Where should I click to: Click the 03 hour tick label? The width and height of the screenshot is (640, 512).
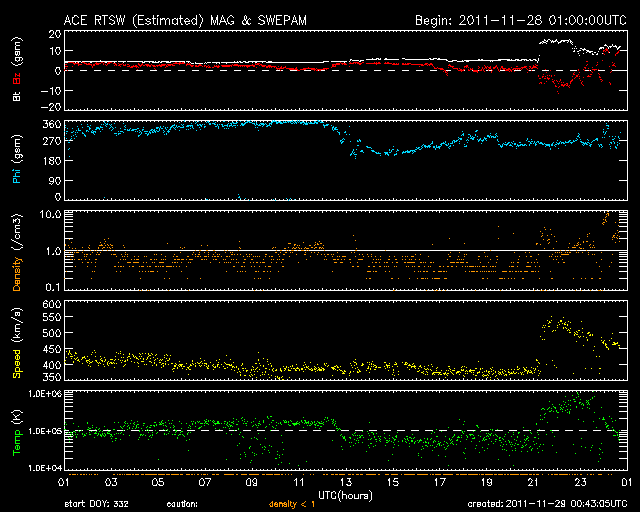pyautogui.click(x=111, y=482)
